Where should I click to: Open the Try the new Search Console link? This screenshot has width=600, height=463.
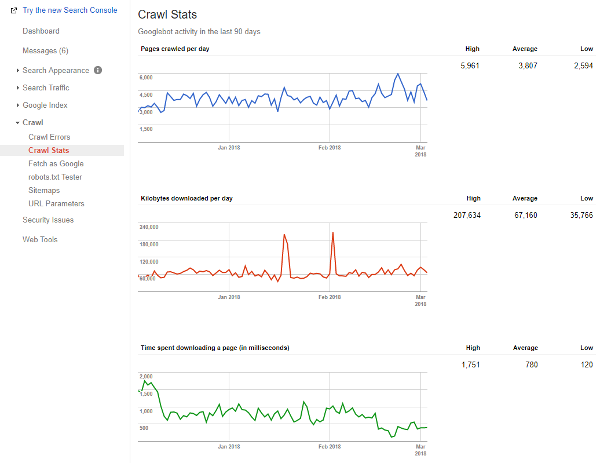click(x=68, y=9)
